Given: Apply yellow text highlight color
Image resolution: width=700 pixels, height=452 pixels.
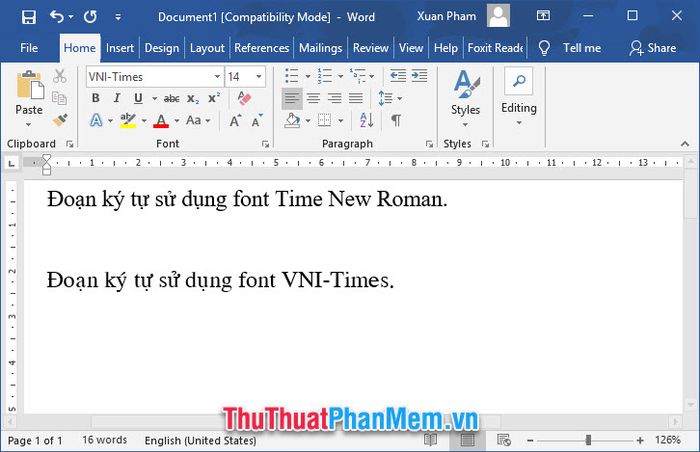Looking at the screenshot, I should coord(128,121).
